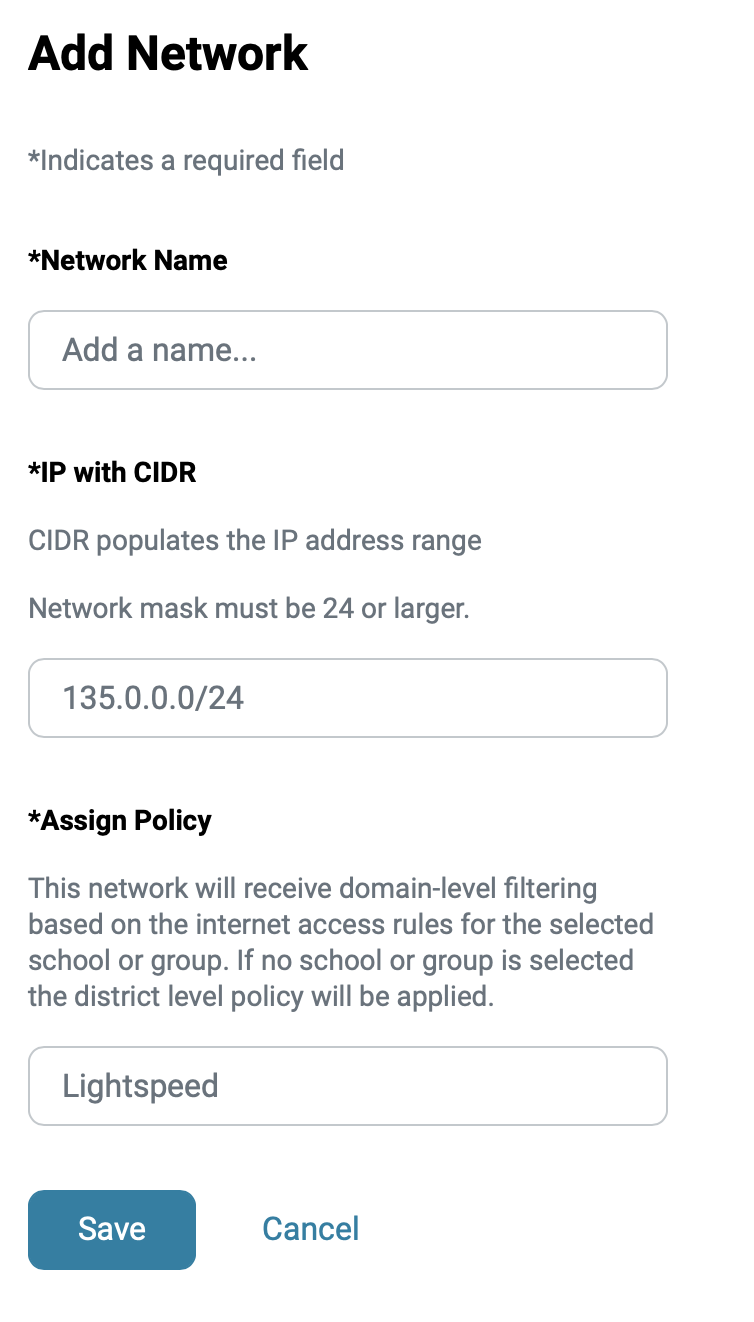The width and height of the screenshot is (754, 1322).
Task: Click the CIDR populates IP range helper text
Action: click(256, 540)
